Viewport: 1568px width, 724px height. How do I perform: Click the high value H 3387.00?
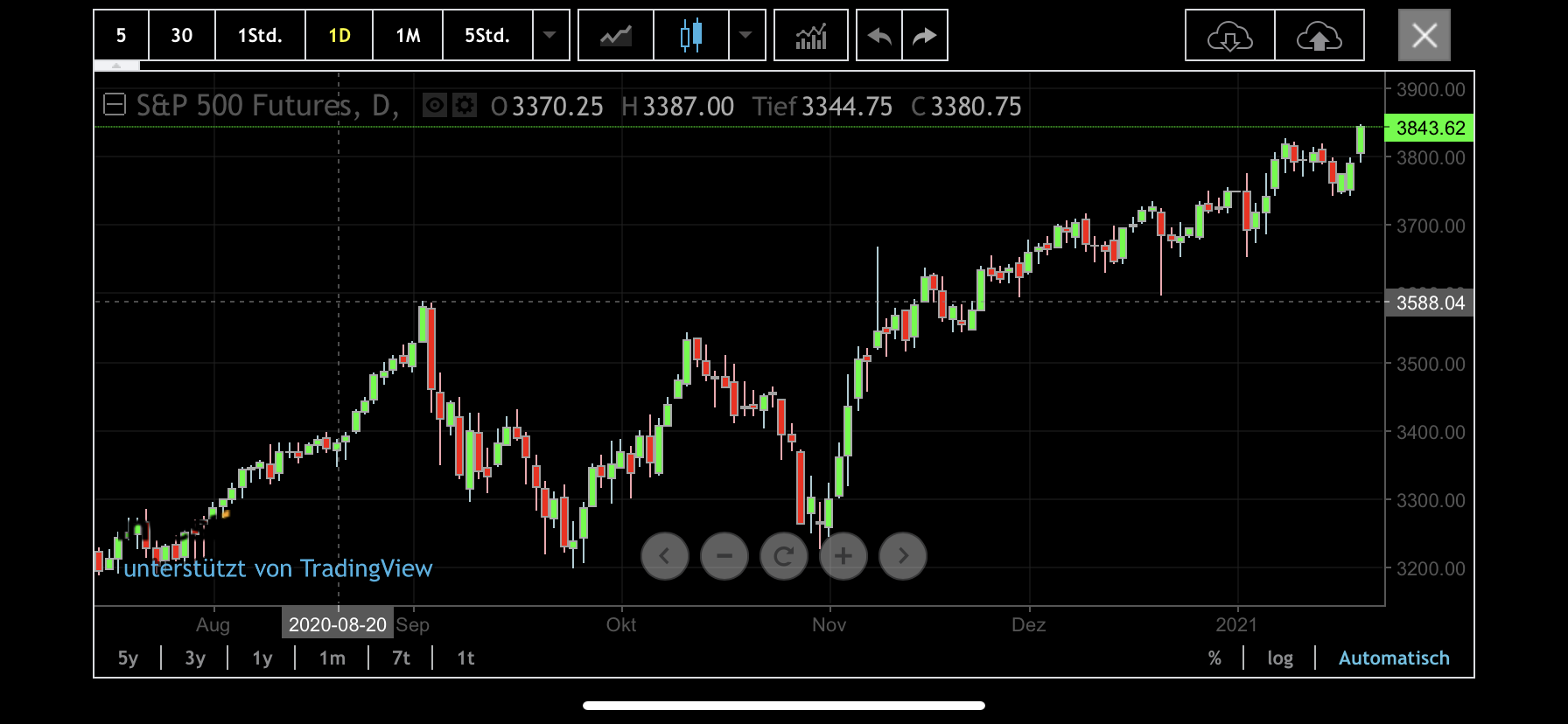pyautogui.click(x=677, y=107)
